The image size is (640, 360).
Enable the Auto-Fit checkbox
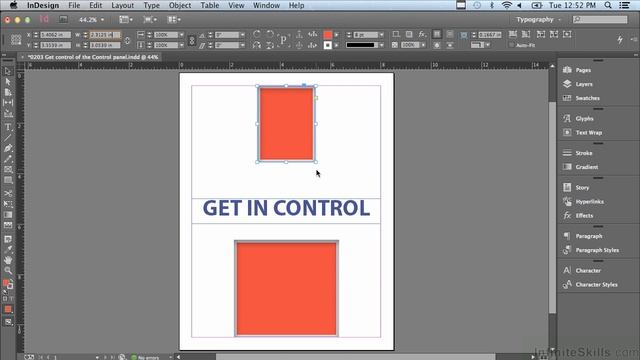click(511, 45)
